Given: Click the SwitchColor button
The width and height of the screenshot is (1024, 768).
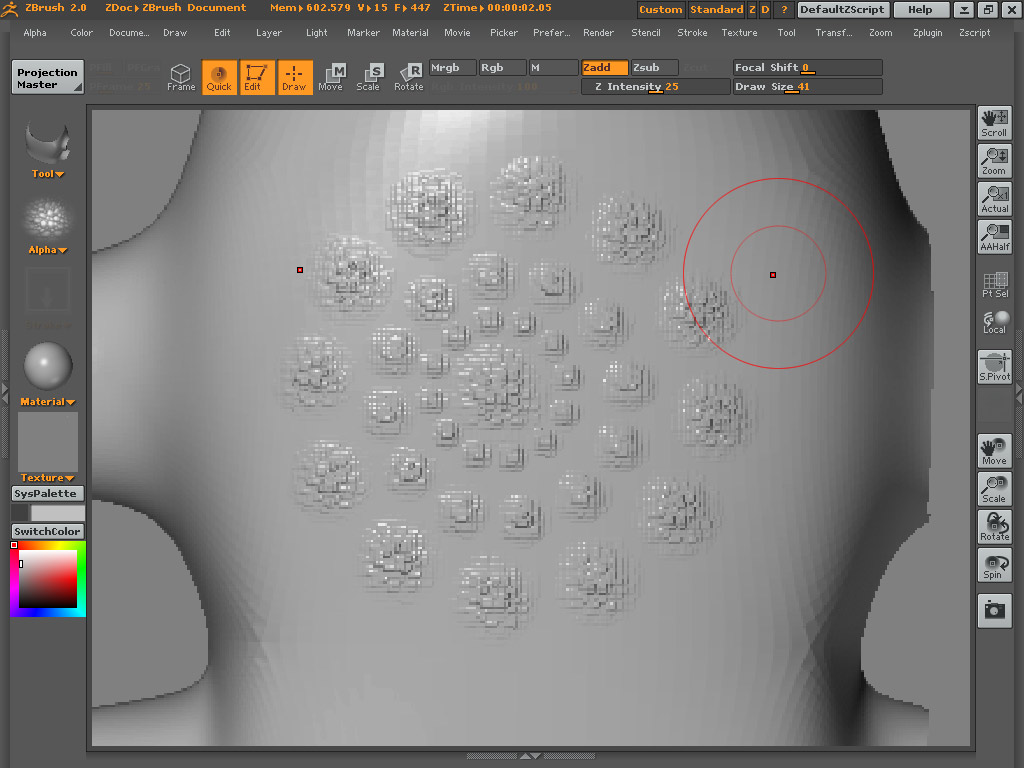Looking at the screenshot, I should 48,532.
